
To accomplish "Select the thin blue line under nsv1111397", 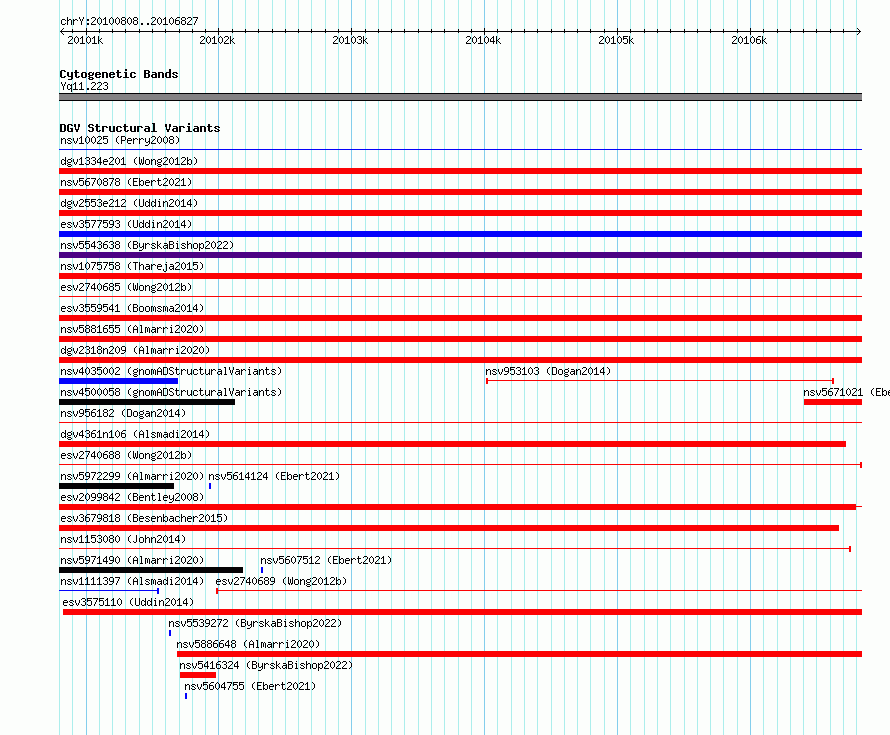I will pyautogui.click(x=109, y=591).
